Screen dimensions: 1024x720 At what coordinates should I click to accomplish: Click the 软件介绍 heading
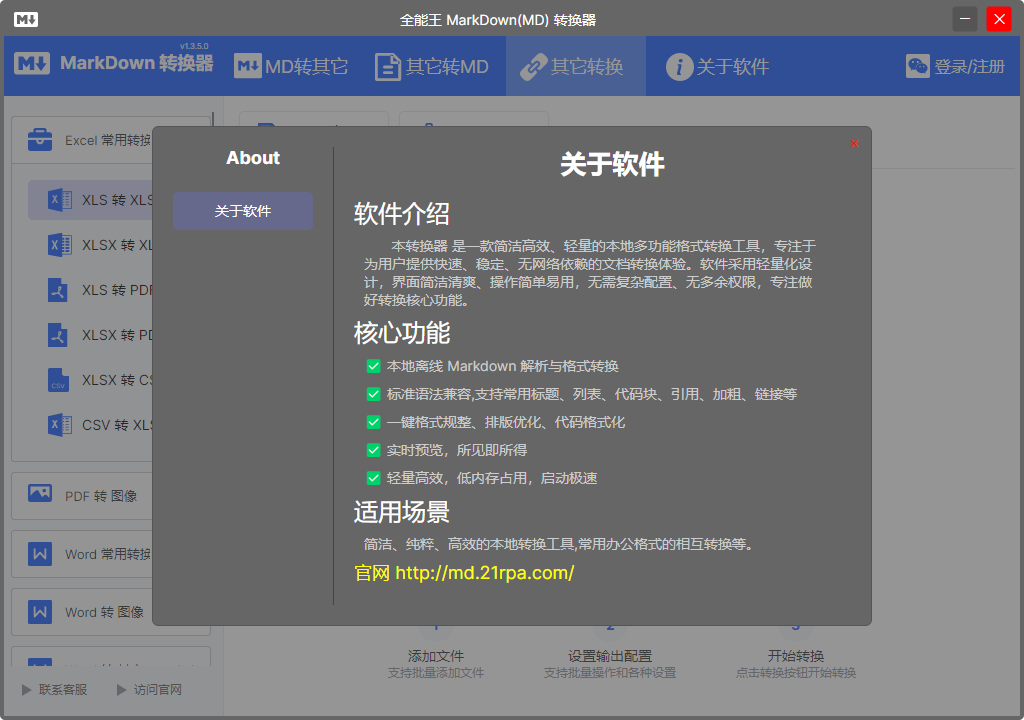[x=402, y=214]
